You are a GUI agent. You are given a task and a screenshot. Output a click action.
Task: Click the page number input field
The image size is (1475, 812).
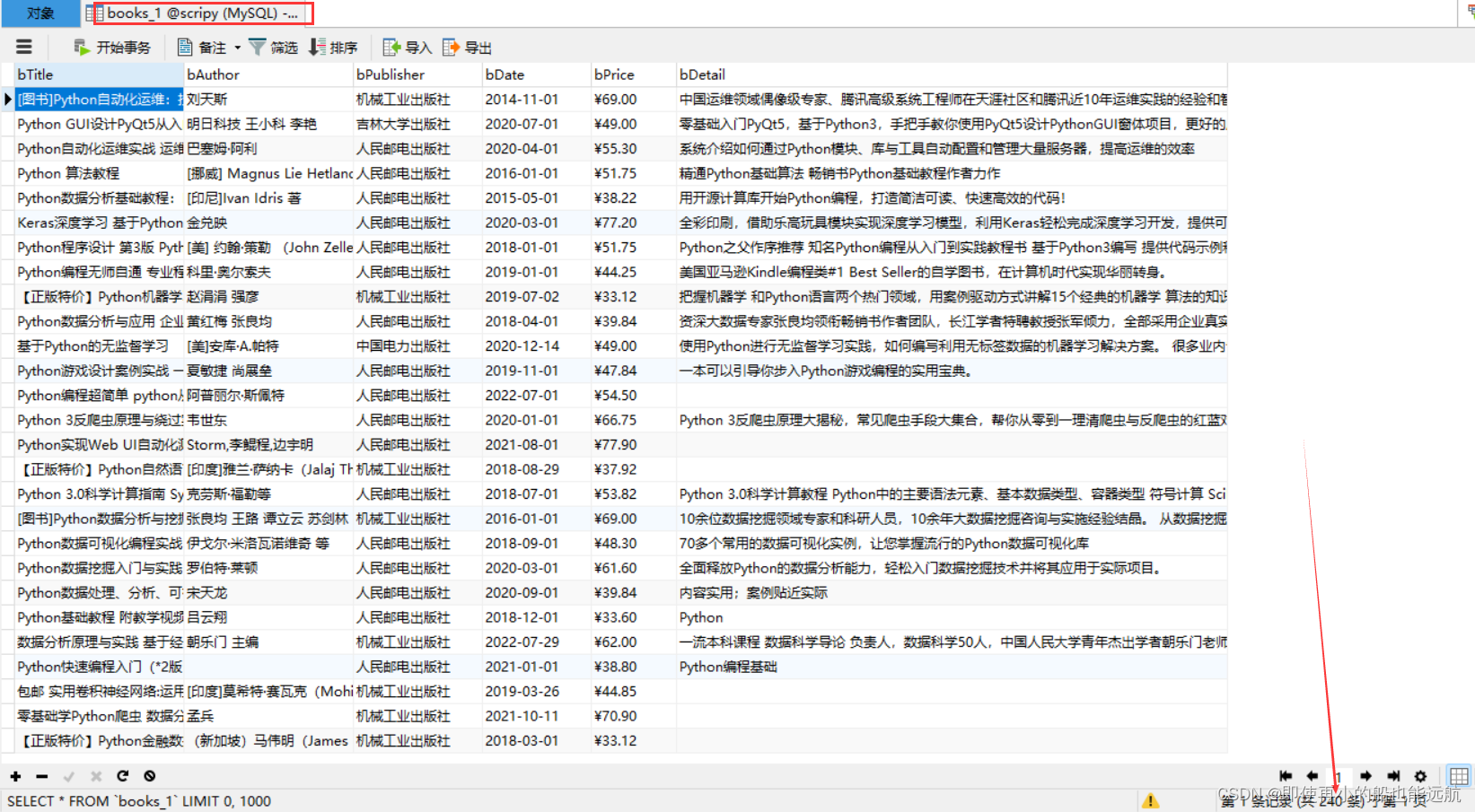[x=1339, y=776]
